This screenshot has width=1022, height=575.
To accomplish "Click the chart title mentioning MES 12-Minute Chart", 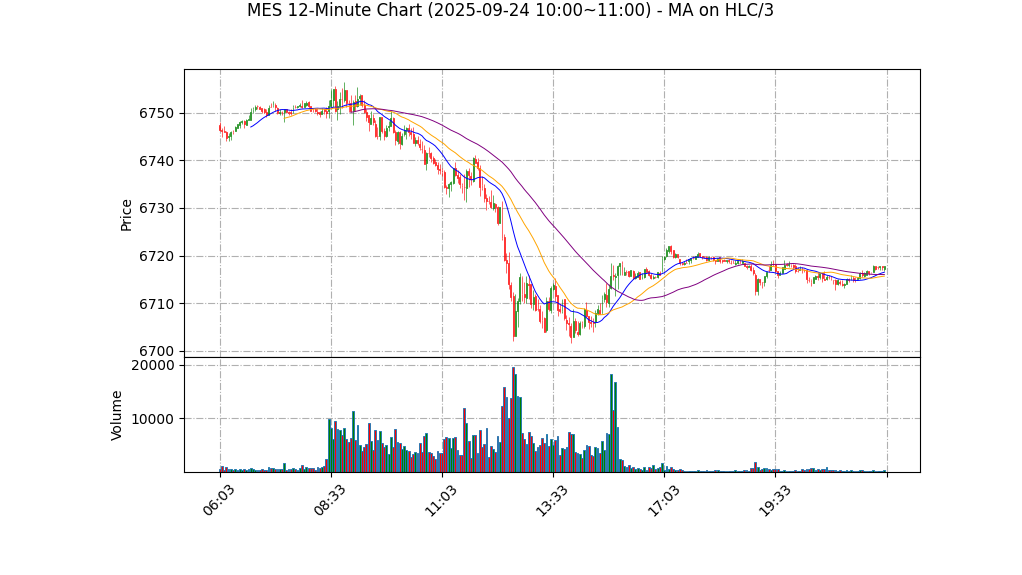I will pyautogui.click(x=510, y=10).
